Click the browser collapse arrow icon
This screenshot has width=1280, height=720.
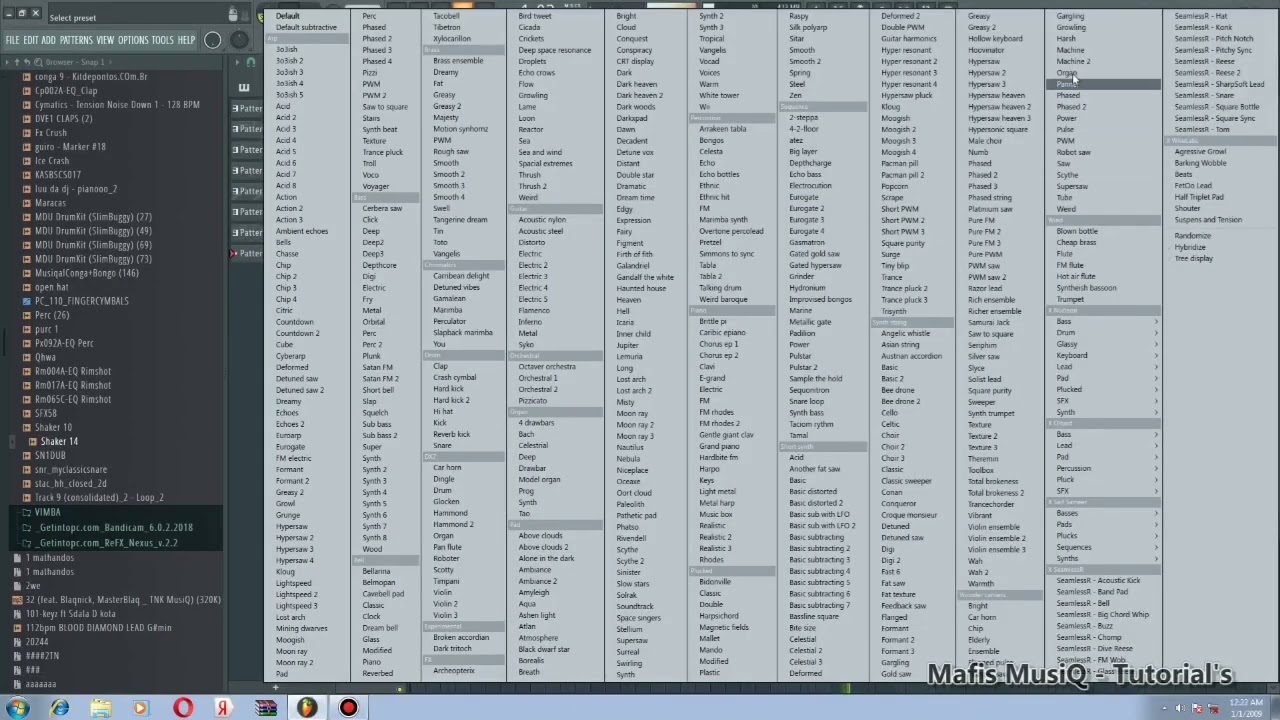[6, 62]
